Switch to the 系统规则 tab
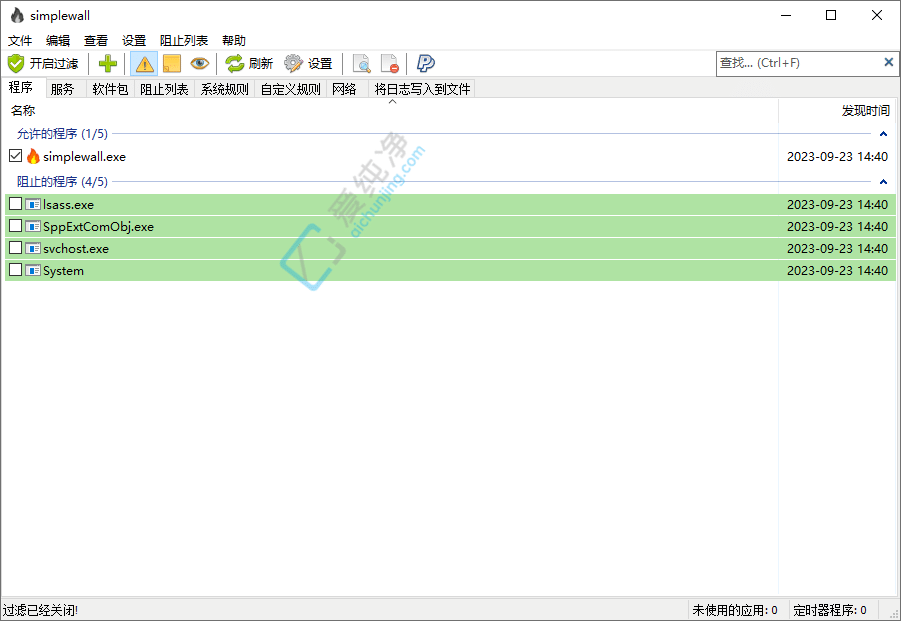The width and height of the screenshot is (901, 621). [225, 89]
